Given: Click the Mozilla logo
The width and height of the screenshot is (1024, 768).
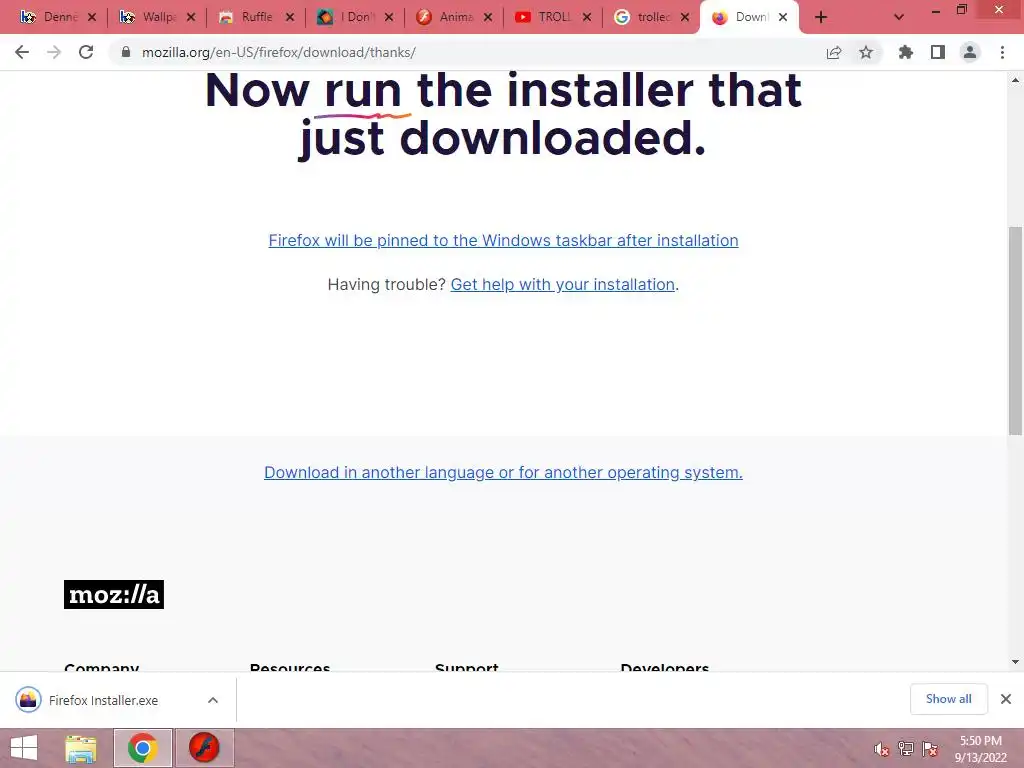Looking at the screenshot, I should click(x=114, y=594).
